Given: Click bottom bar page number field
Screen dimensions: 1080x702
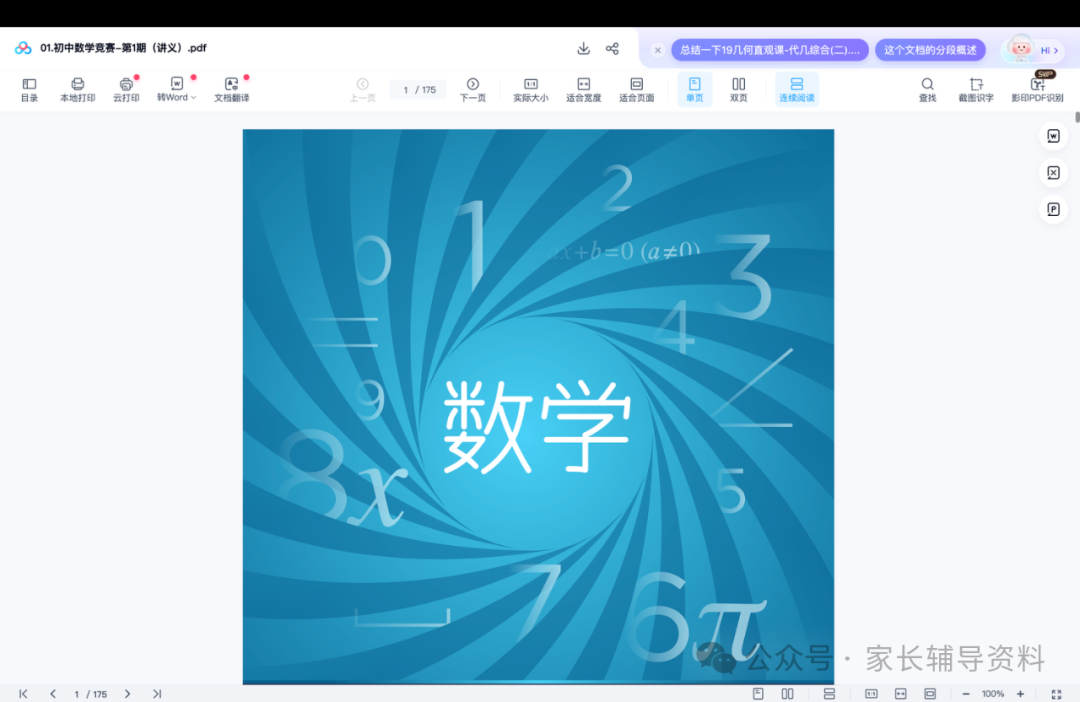Looking at the screenshot, I should (77, 694).
